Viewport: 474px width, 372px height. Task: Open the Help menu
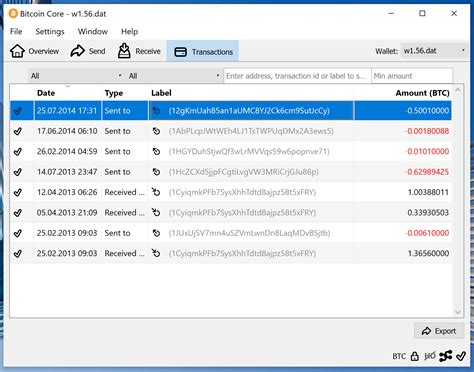click(x=129, y=32)
